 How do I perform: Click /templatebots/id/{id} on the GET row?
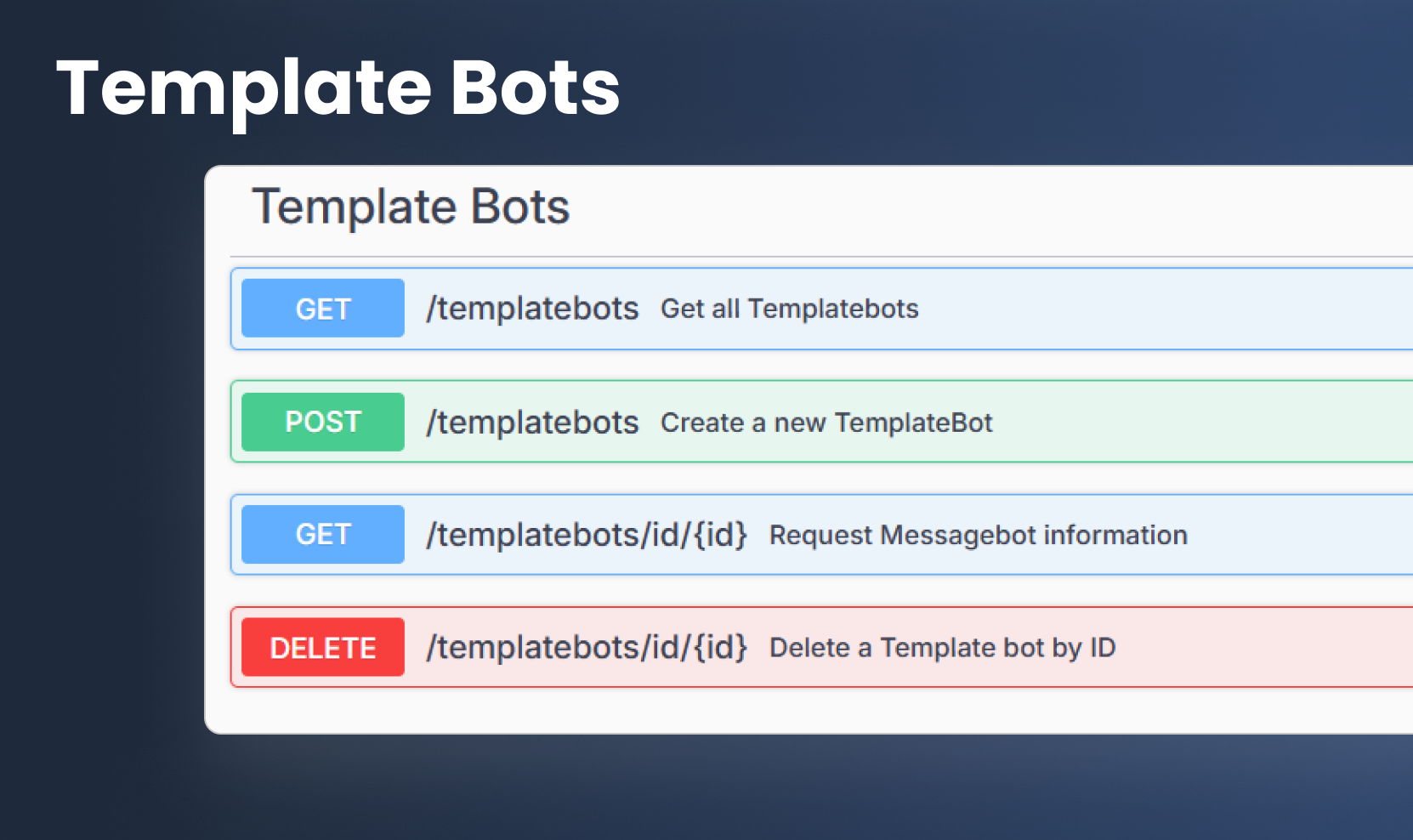(587, 534)
